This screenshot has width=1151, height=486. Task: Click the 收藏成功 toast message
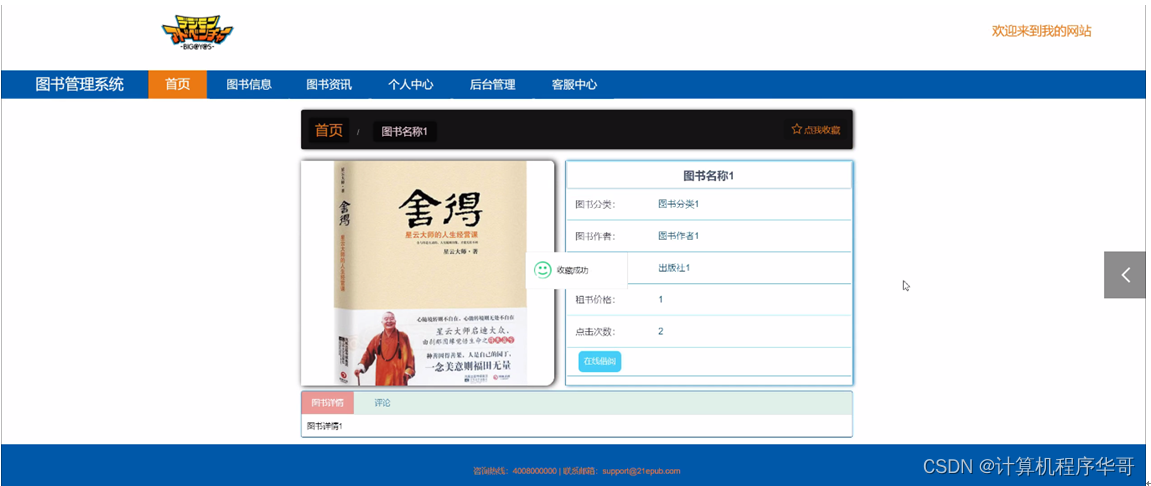pyautogui.click(x=576, y=270)
